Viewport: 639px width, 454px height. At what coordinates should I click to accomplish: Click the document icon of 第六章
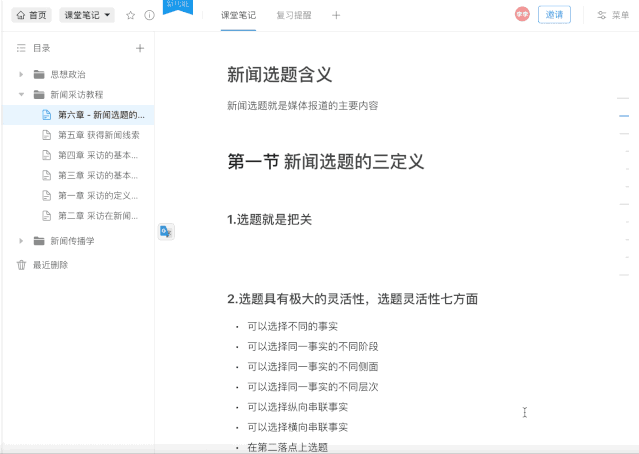pos(47,115)
